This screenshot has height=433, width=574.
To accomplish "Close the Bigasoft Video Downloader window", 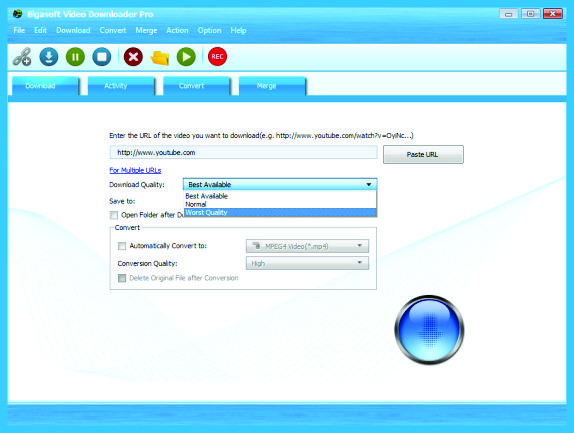I will point(553,14).
